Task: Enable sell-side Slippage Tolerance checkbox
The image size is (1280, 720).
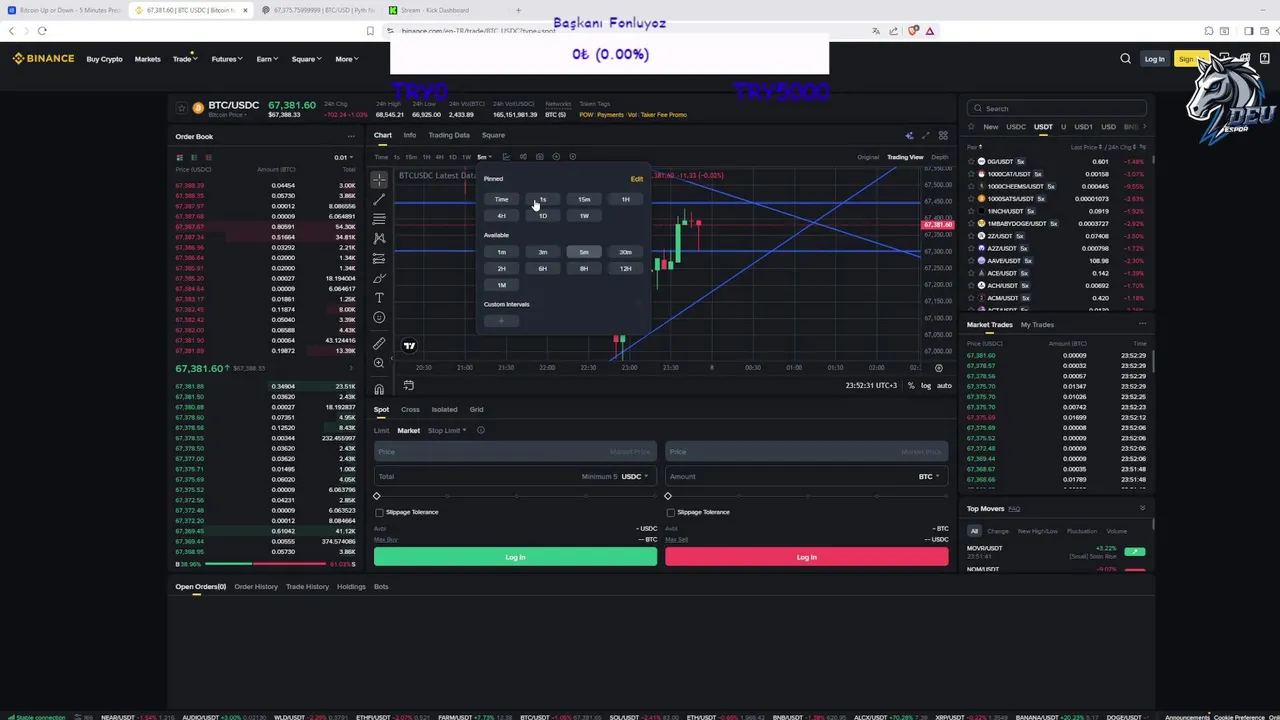Action: (x=670, y=512)
